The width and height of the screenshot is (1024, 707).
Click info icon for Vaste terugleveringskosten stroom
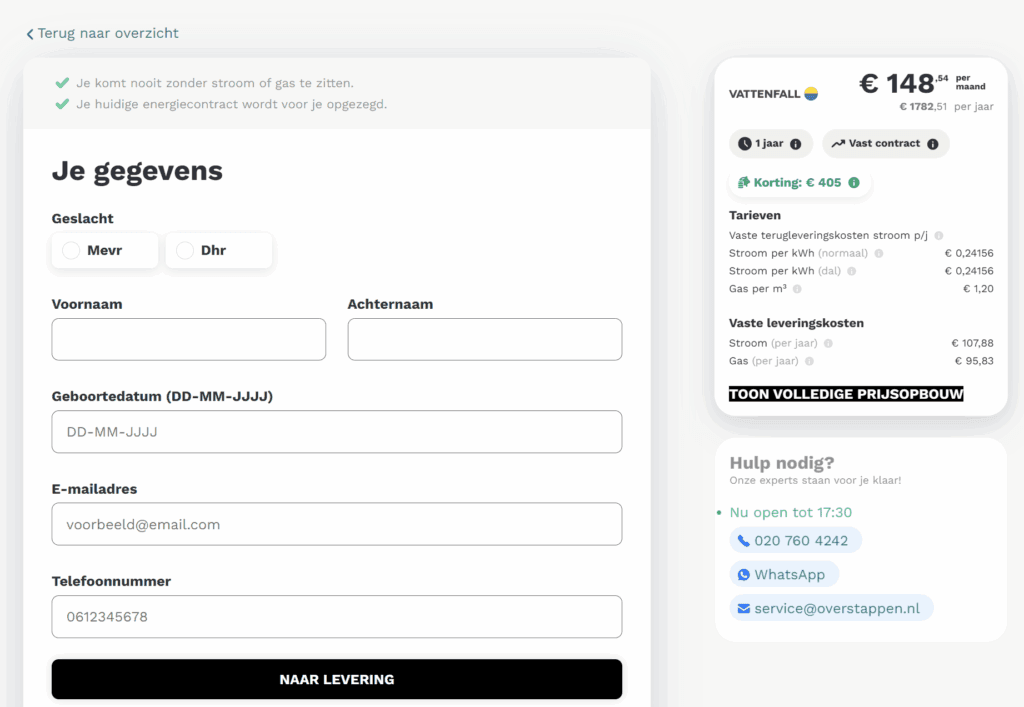click(x=938, y=236)
